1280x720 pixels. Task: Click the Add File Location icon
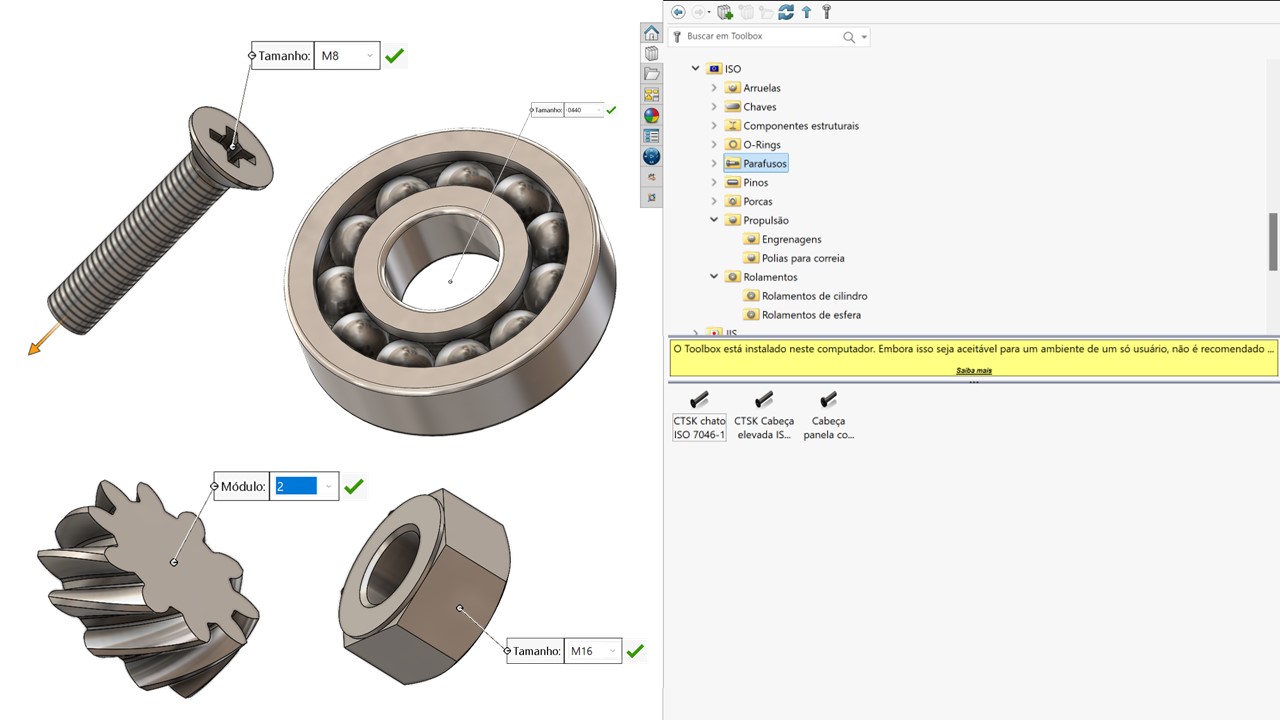[x=746, y=12]
